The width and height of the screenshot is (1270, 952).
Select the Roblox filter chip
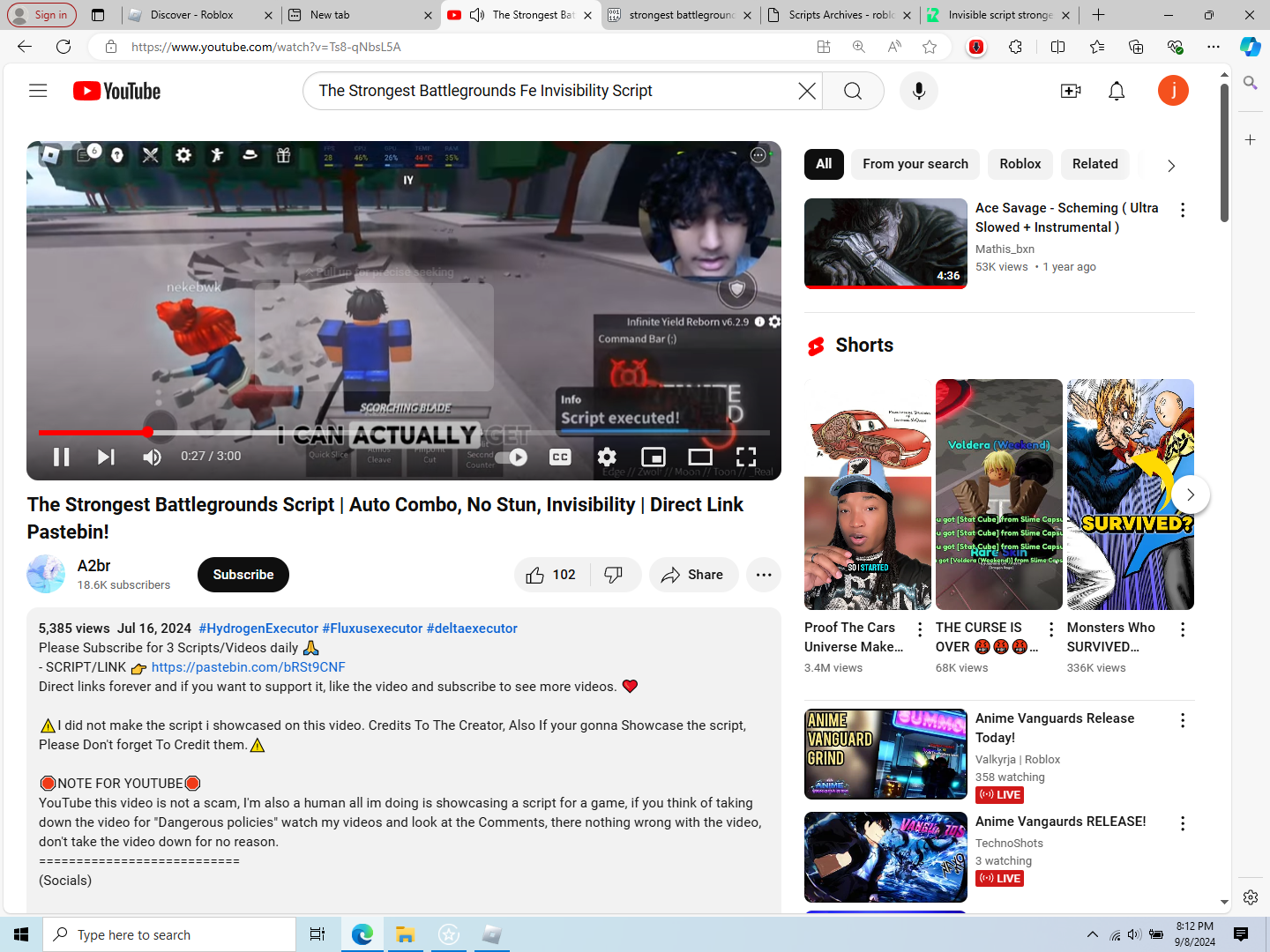click(1020, 164)
